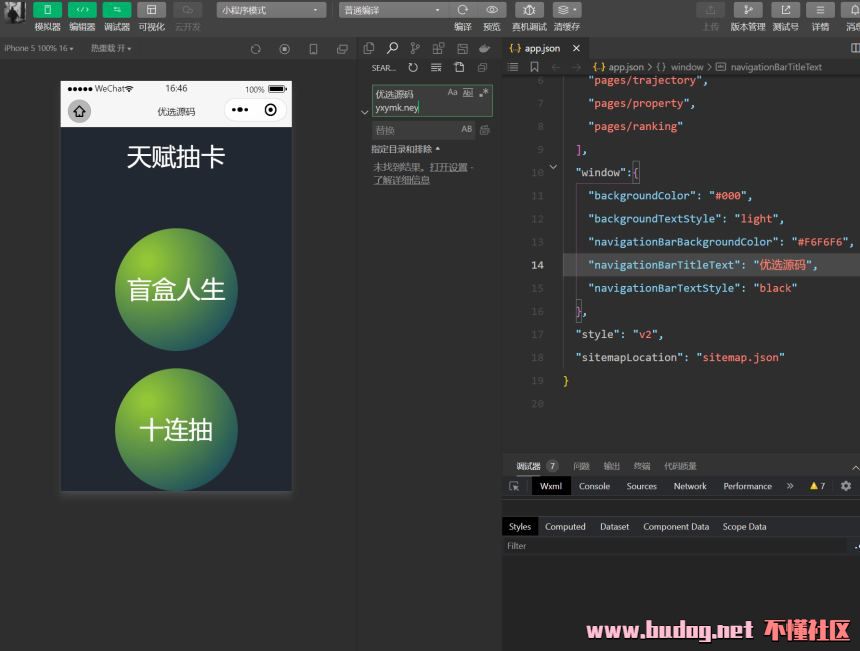Toggle match case (Aa) in search
The width and height of the screenshot is (860, 651).
pos(452,92)
